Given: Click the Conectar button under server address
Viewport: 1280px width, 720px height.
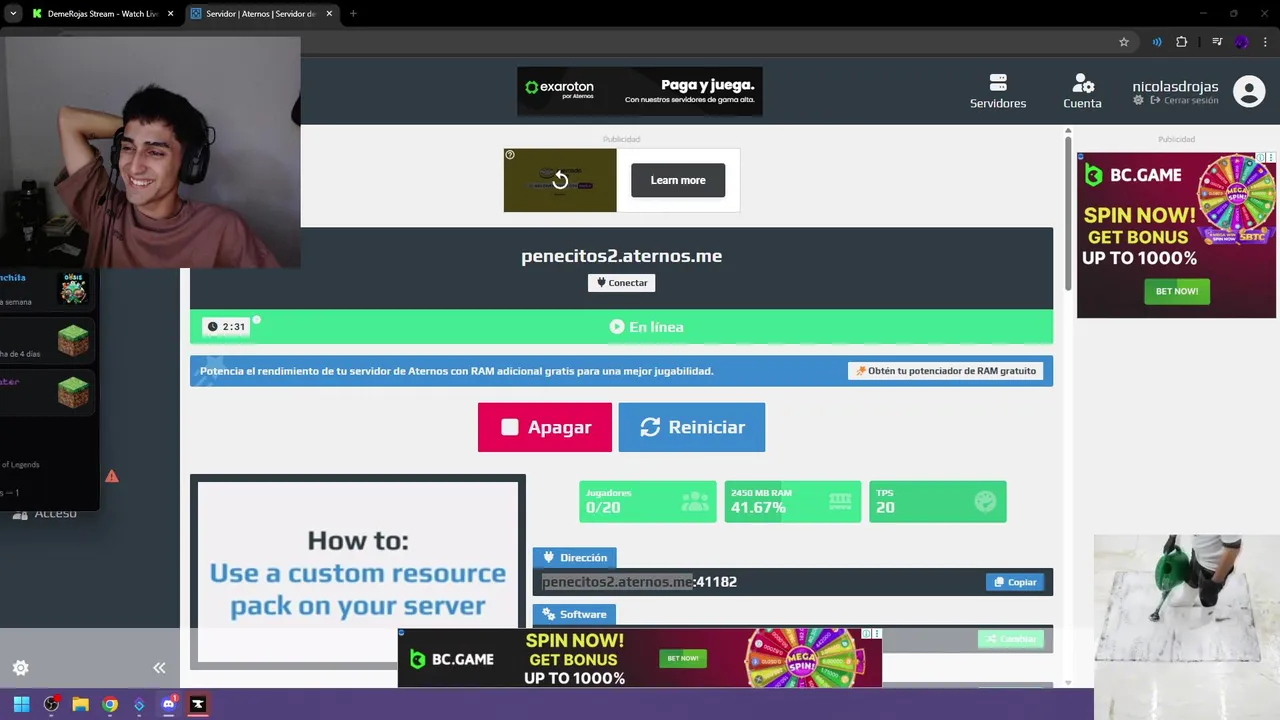Looking at the screenshot, I should [621, 283].
